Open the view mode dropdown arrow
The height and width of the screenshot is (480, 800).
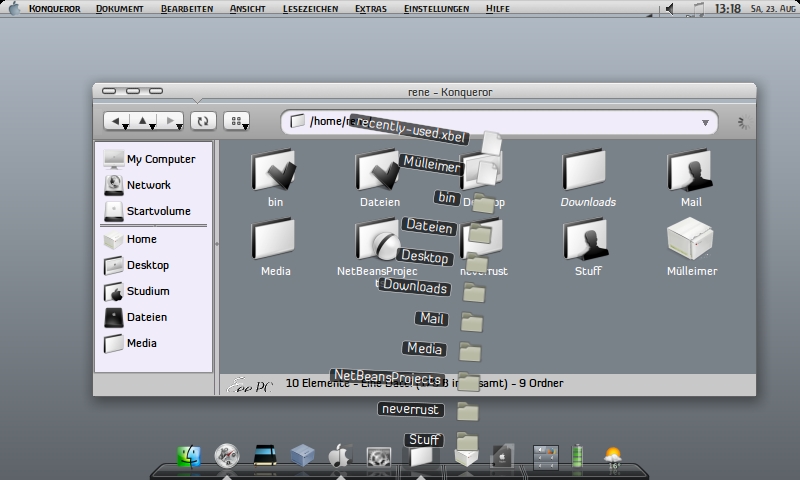pyautogui.click(x=245, y=126)
